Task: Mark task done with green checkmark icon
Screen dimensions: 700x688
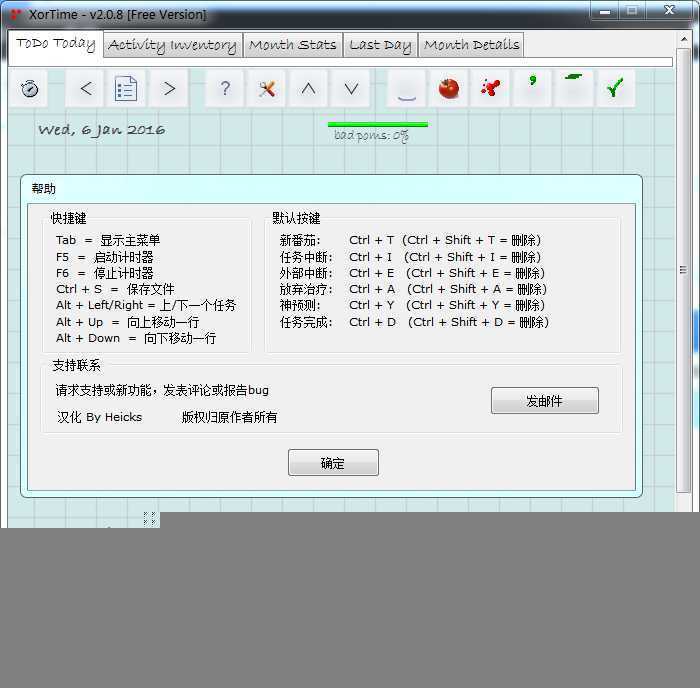Action: pos(615,89)
